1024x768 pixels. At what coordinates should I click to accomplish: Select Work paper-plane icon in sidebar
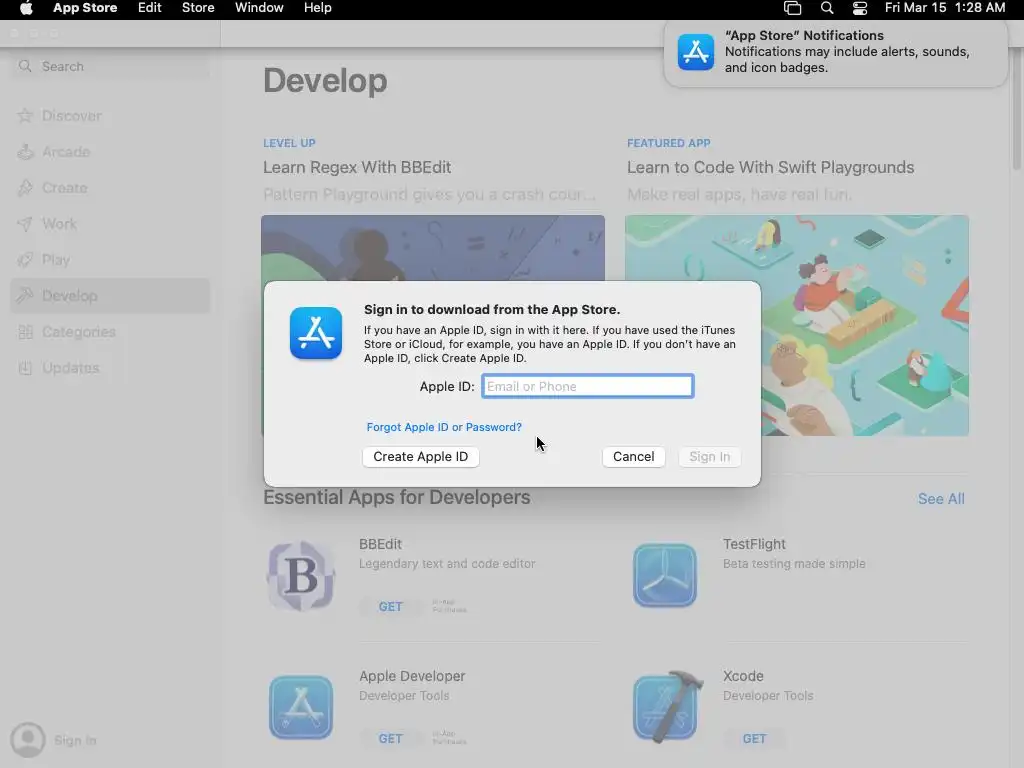tap(25, 224)
